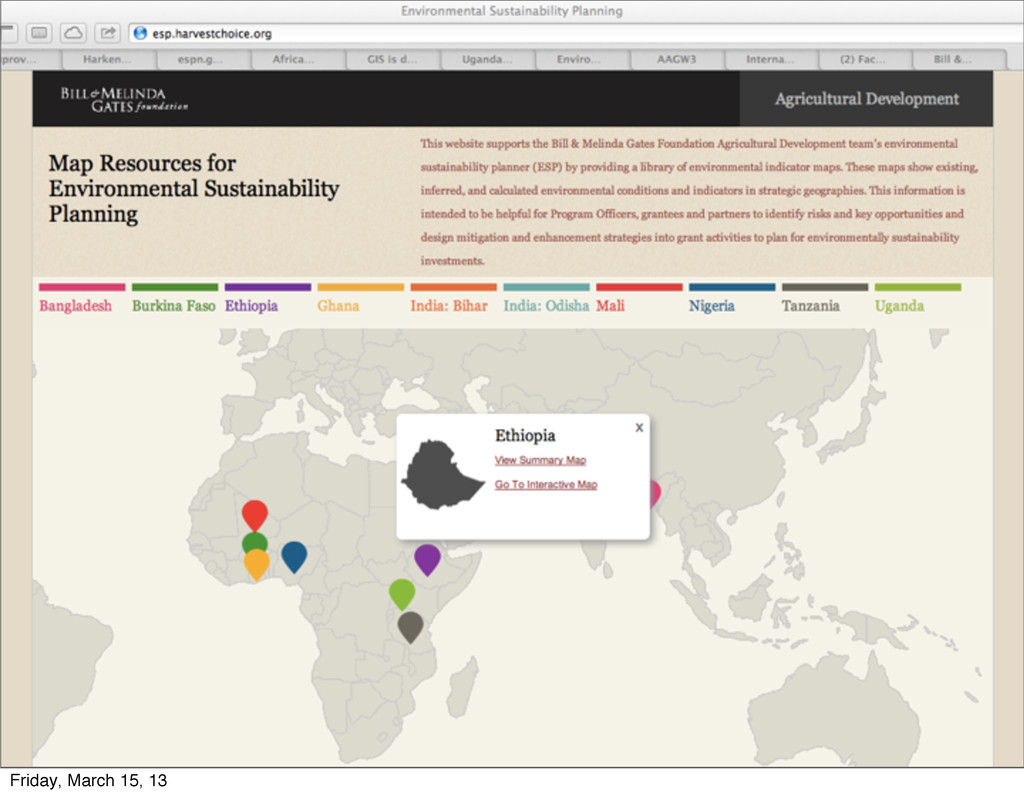Click the blue Nigeria map pin

pos(294,556)
